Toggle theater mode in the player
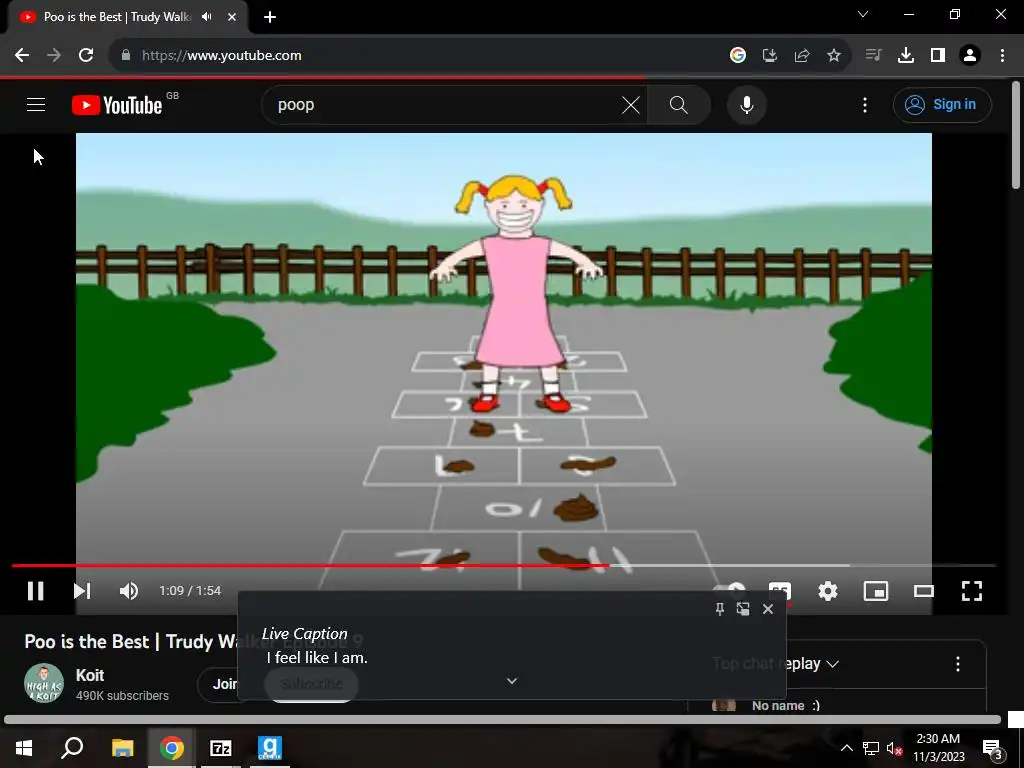Image resolution: width=1024 pixels, height=768 pixels. tap(923, 591)
